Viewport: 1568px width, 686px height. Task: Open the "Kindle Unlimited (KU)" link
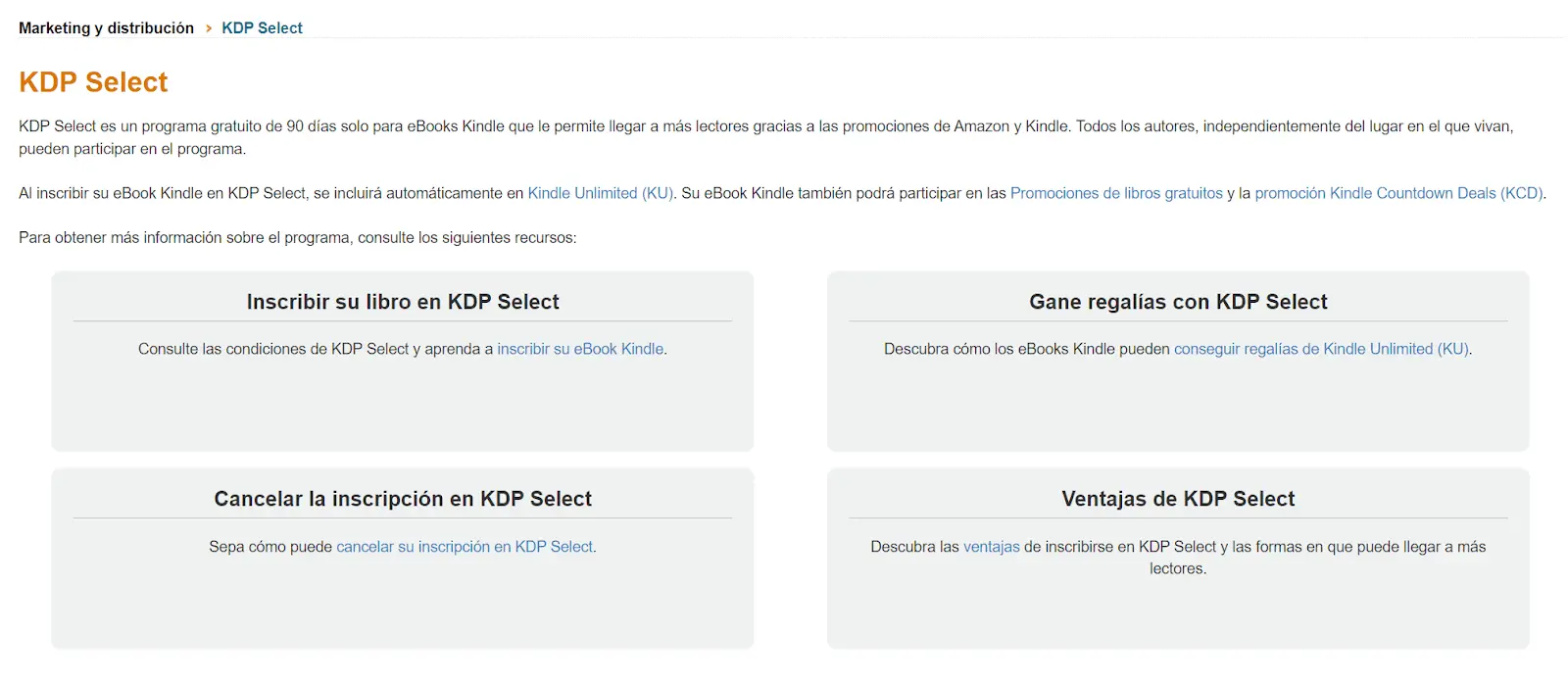[x=599, y=193]
